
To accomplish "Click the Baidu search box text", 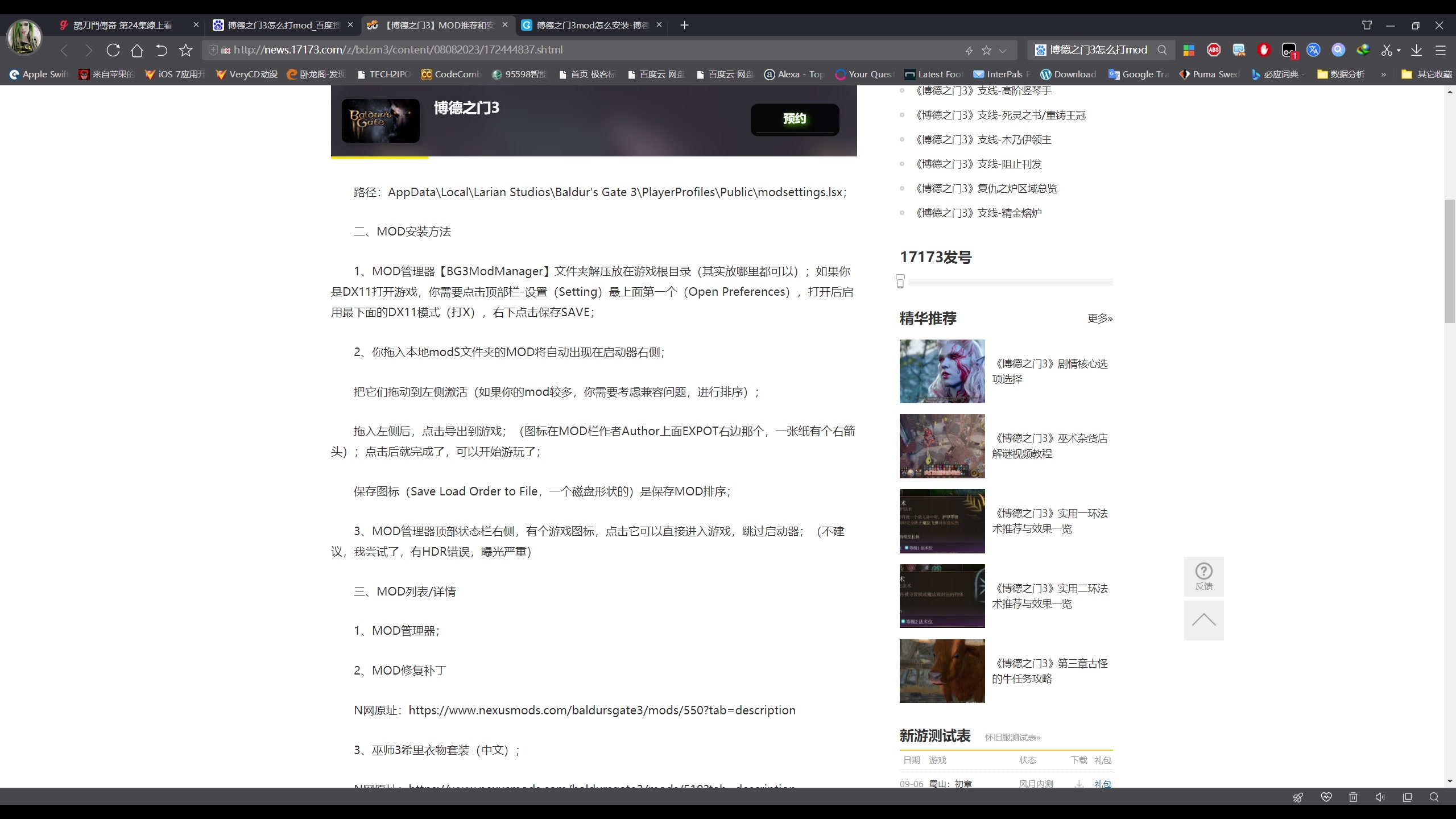I will click(x=1098, y=50).
